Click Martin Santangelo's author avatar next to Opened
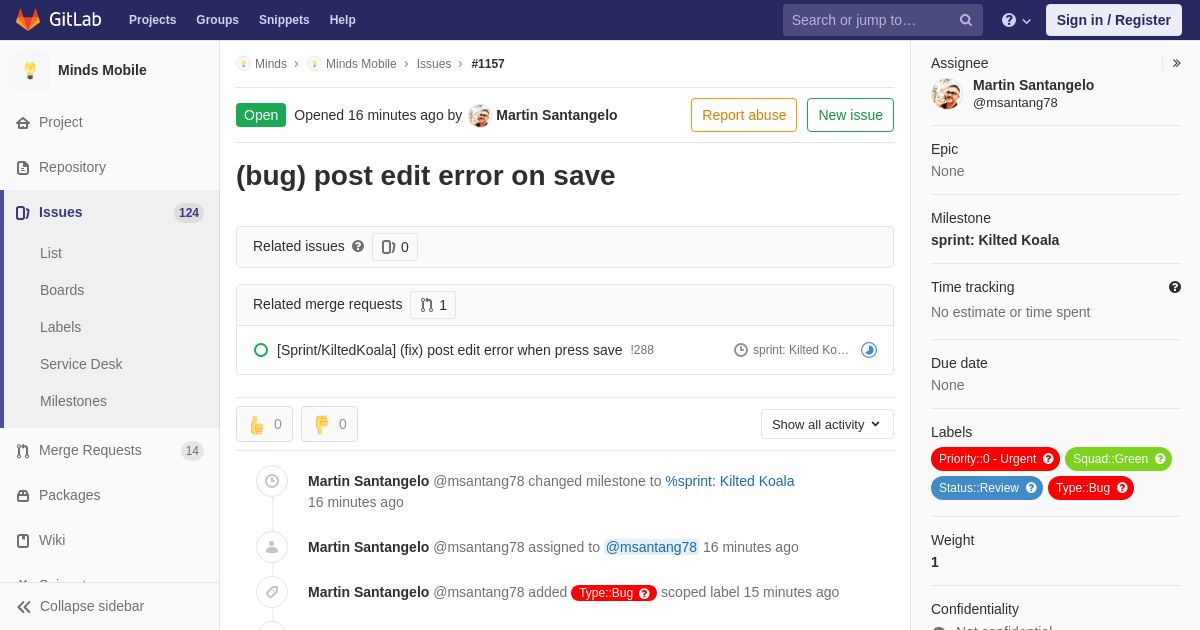The width and height of the screenshot is (1200, 630). pyautogui.click(x=480, y=115)
